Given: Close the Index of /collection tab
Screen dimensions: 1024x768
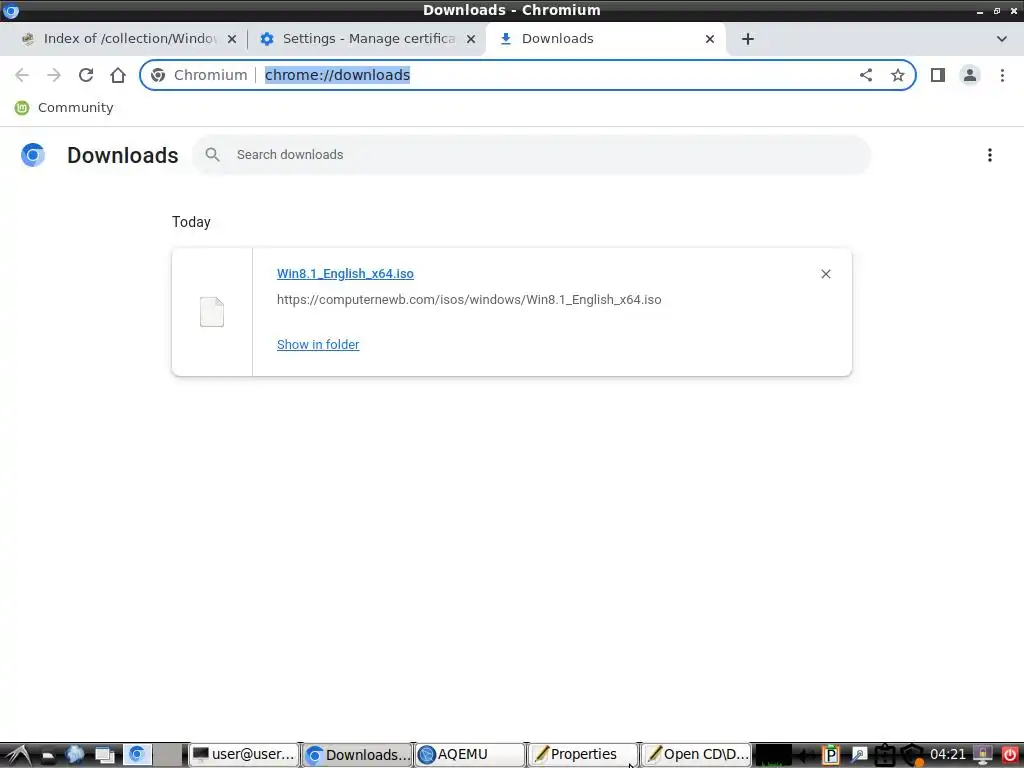Looking at the screenshot, I should pos(232,39).
